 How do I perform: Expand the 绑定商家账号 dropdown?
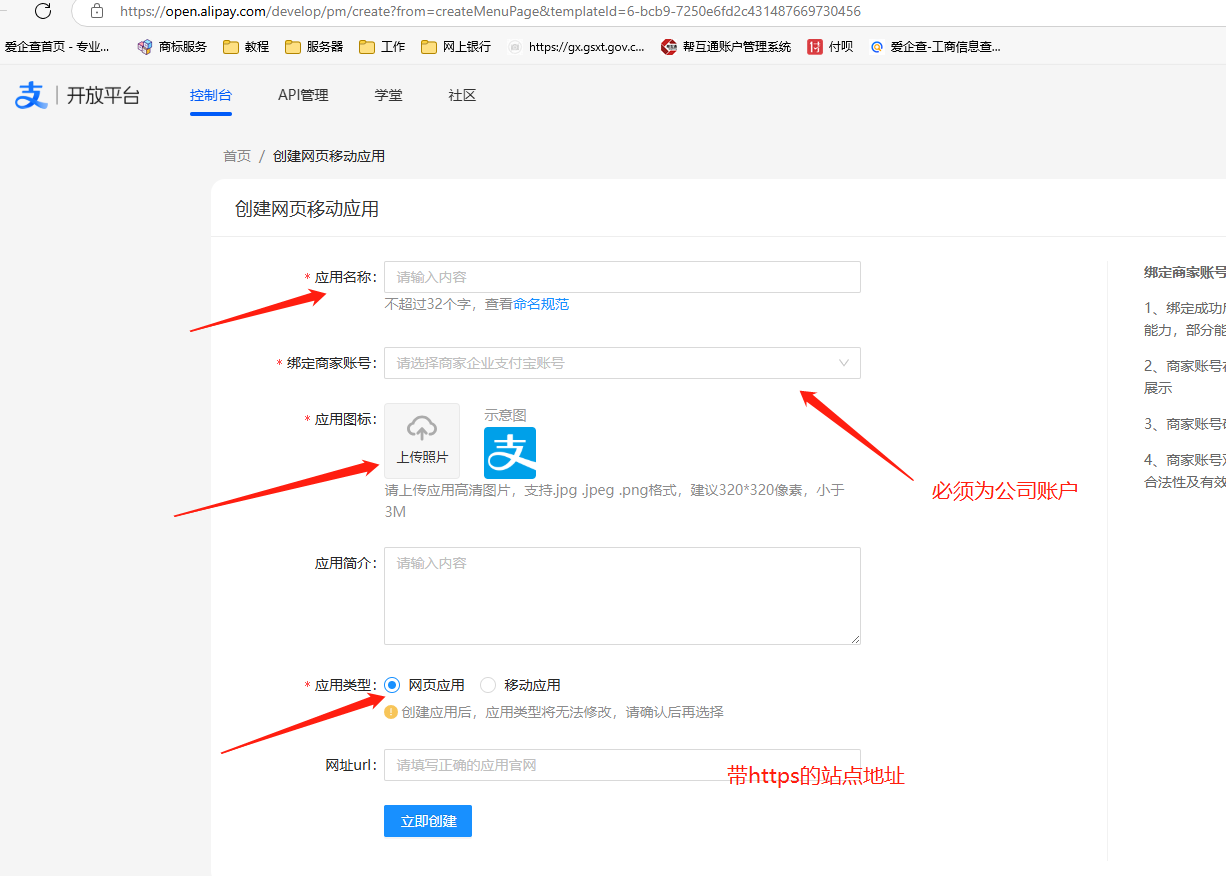click(x=622, y=363)
